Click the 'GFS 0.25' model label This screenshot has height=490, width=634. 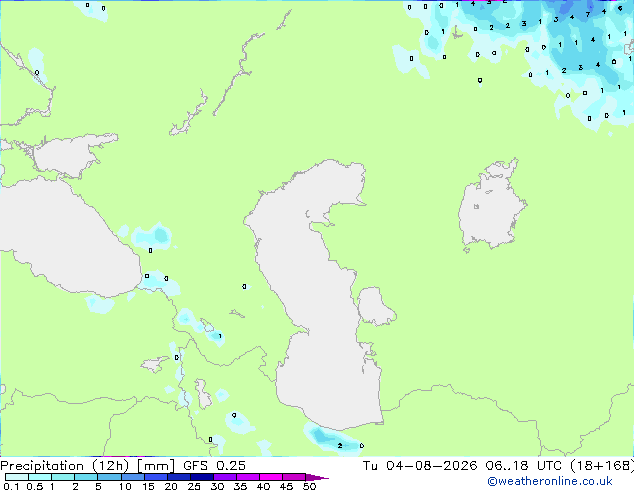[214, 466]
